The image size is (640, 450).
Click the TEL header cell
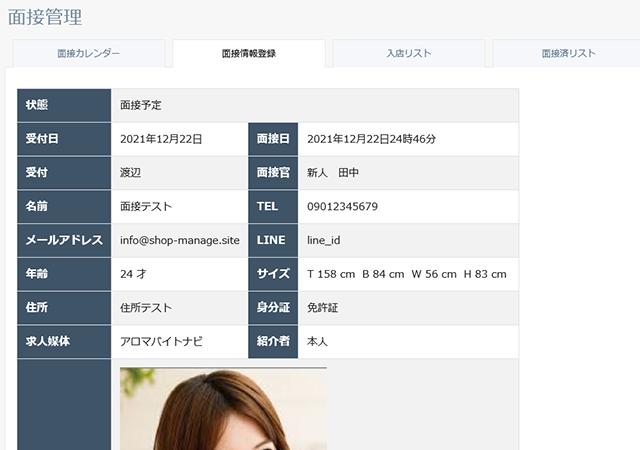tap(273, 207)
